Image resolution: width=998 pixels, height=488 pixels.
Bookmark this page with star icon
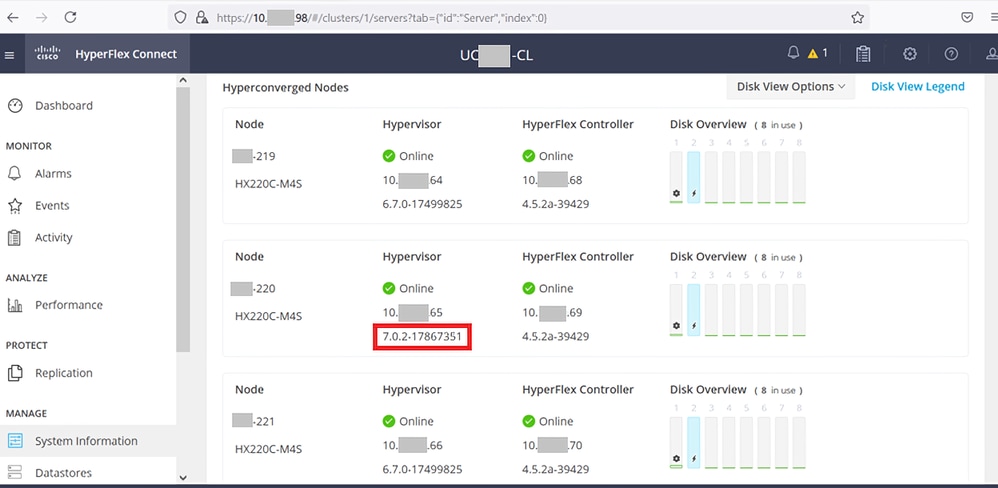point(857,17)
